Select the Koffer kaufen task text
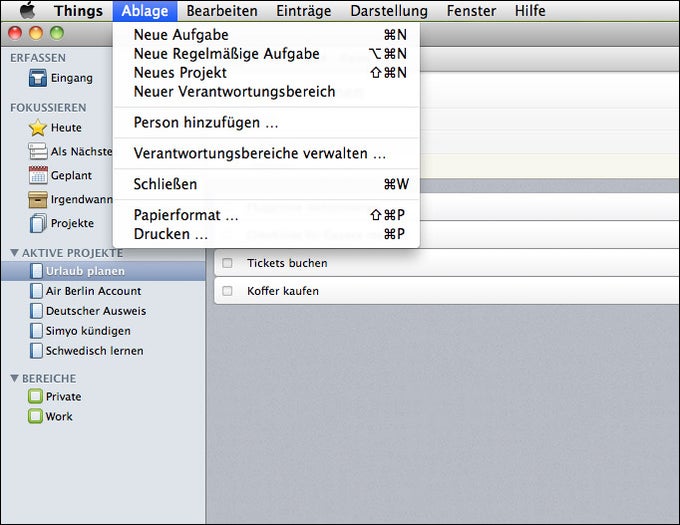Image resolution: width=680 pixels, height=525 pixels. click(283, 291)
